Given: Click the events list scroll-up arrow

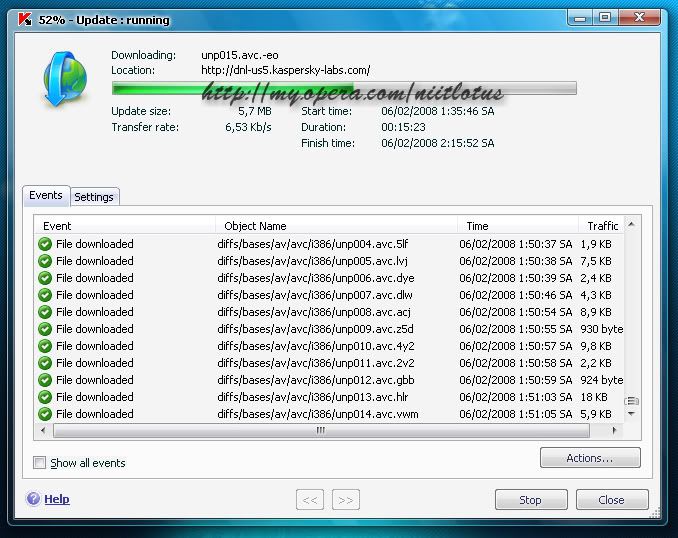Looking at the screenshot, I should tap(631, 224).
